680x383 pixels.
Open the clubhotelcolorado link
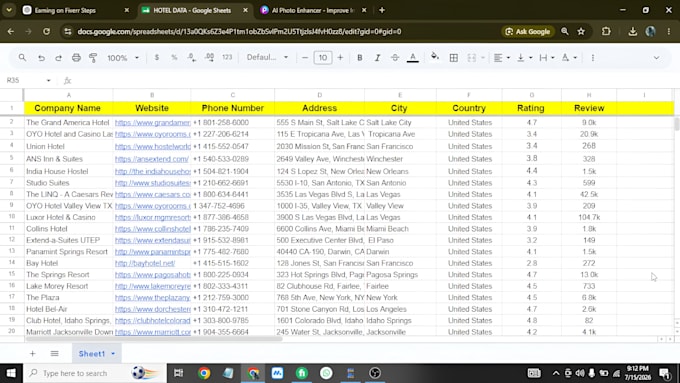coord(153,321)
